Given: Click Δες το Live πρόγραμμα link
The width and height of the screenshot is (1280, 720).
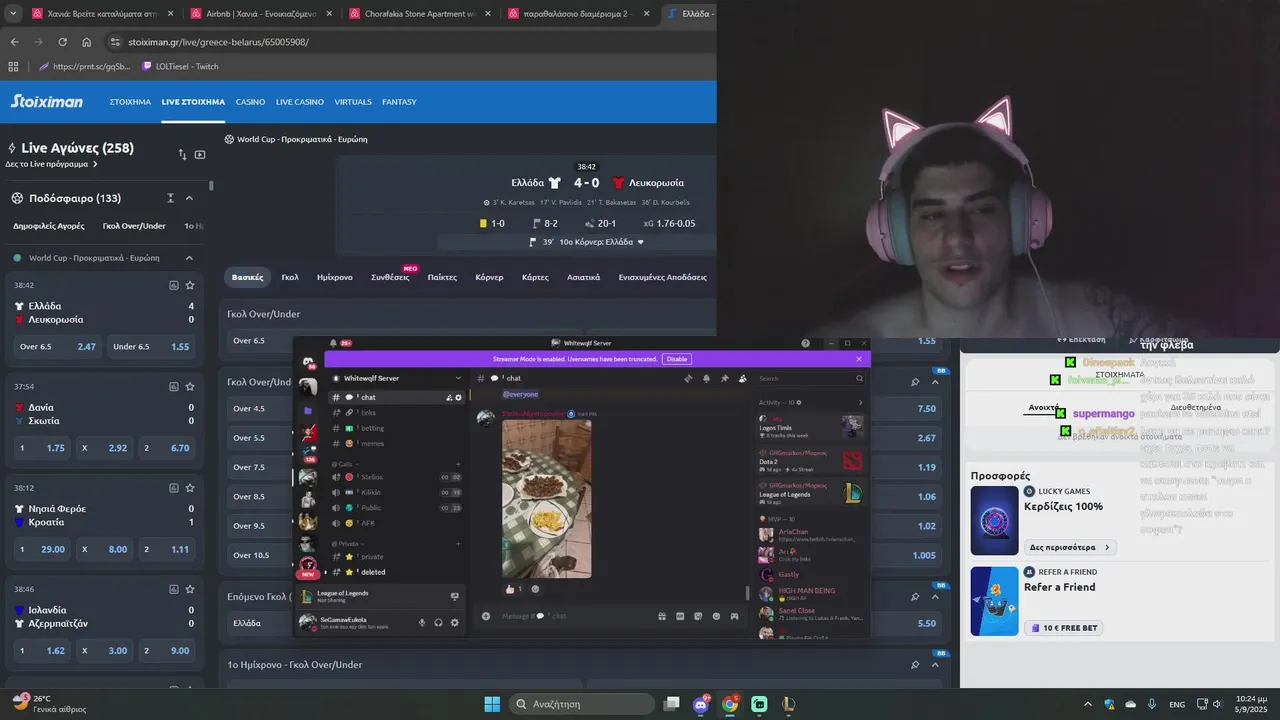Looking at the screenshot, I should (52, 164).
